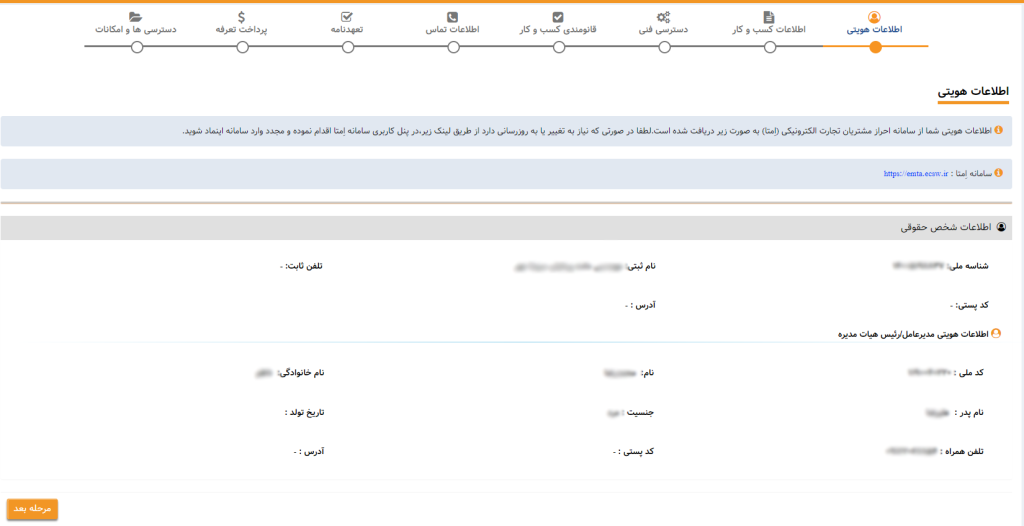Click the اطلاعات کسب و کار document icon
Viewport: 1024px width, 526px height.
point(769,17)
